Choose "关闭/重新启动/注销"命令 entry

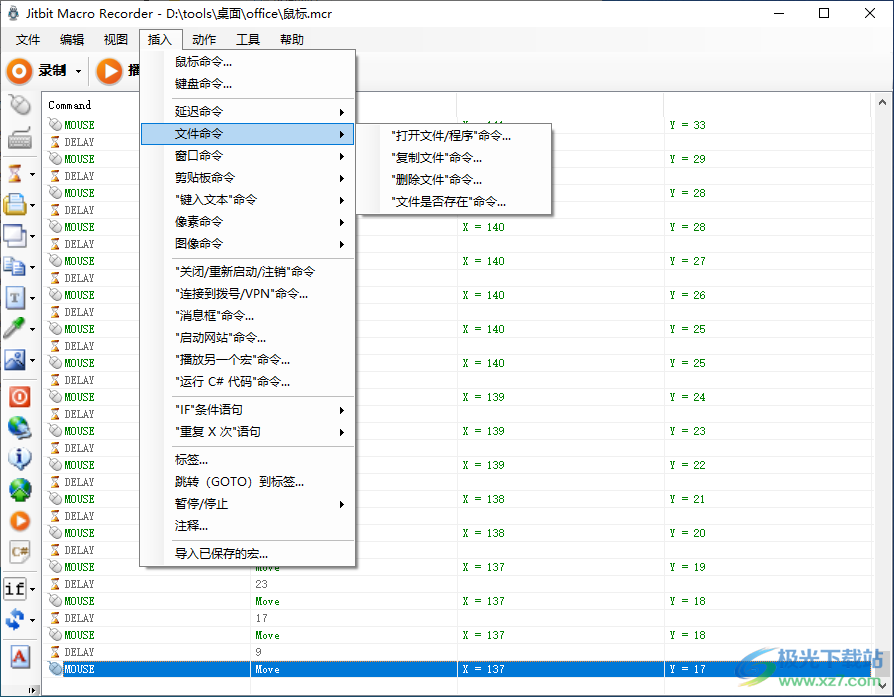(247, 272)
